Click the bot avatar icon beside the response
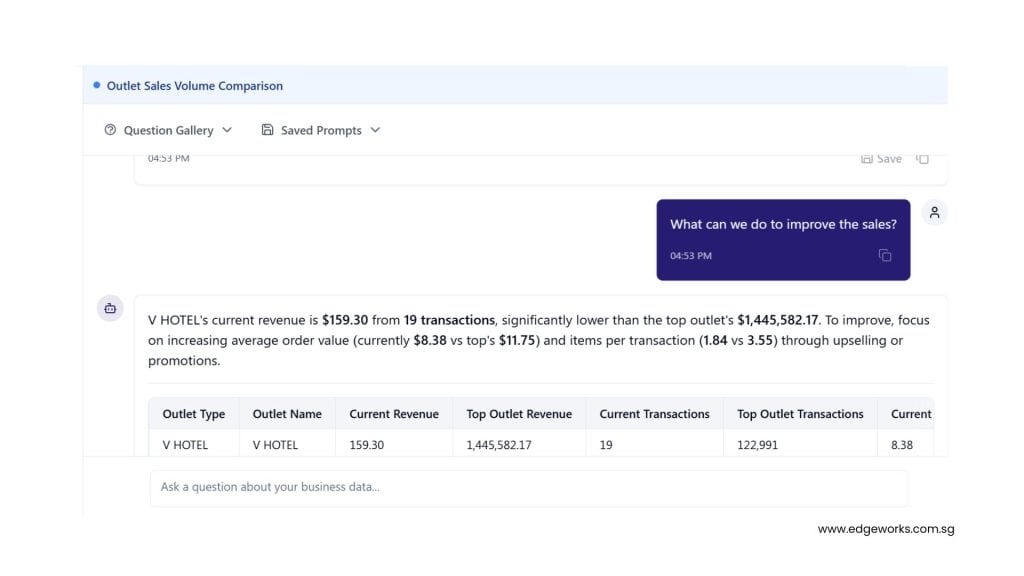The image size is (1024, 576). click(110, 308)
